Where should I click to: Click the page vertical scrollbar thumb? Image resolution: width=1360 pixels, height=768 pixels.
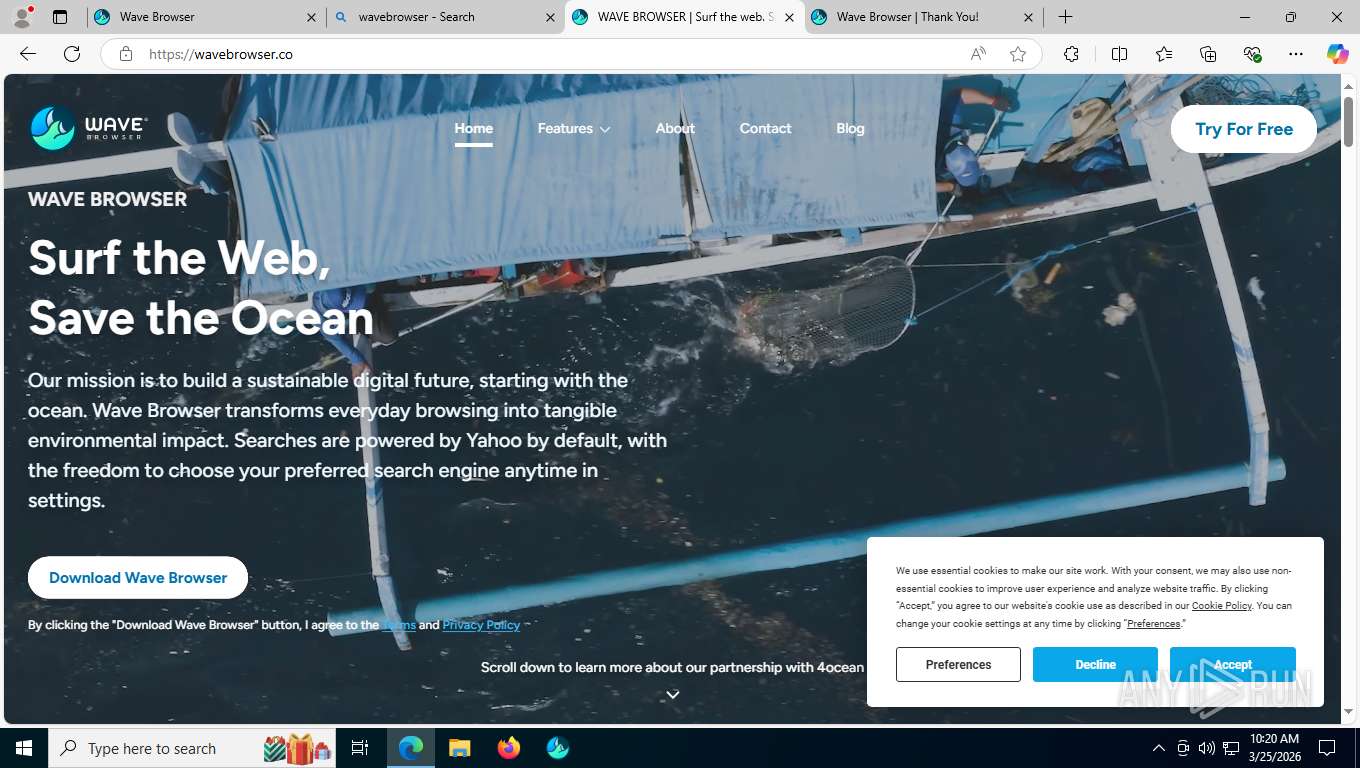pyautogui.click(x=1349, y=122)
